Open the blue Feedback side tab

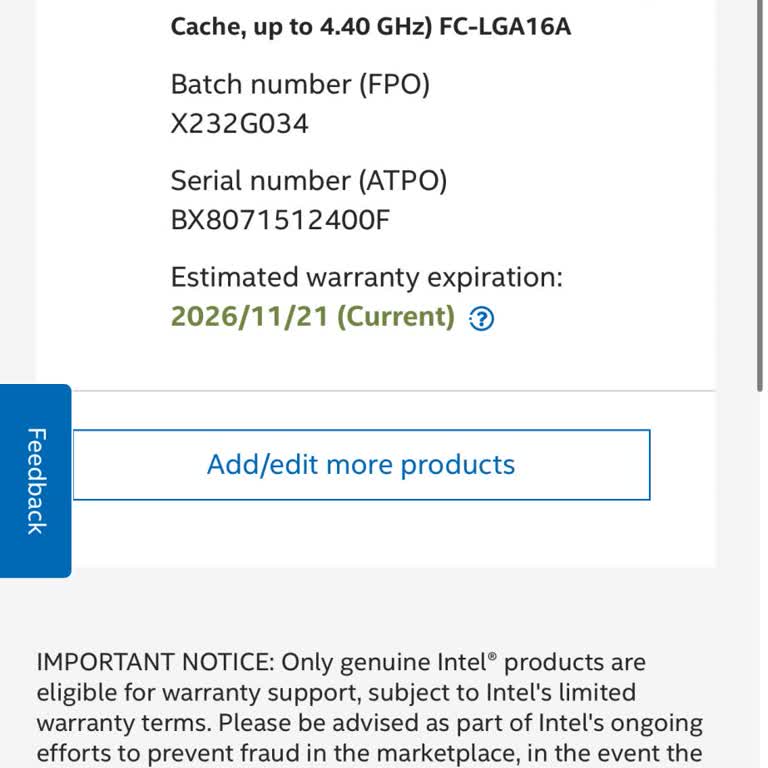tap(35, 480)
